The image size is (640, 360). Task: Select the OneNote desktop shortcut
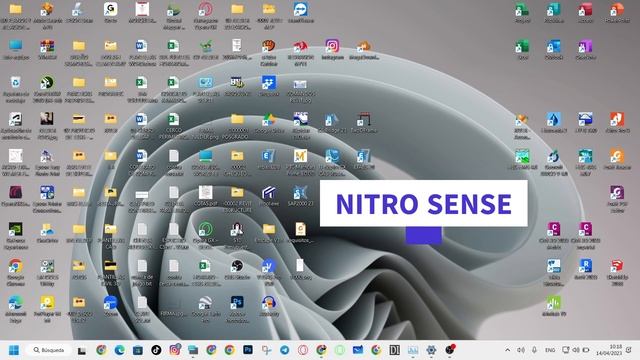[585, 46]
